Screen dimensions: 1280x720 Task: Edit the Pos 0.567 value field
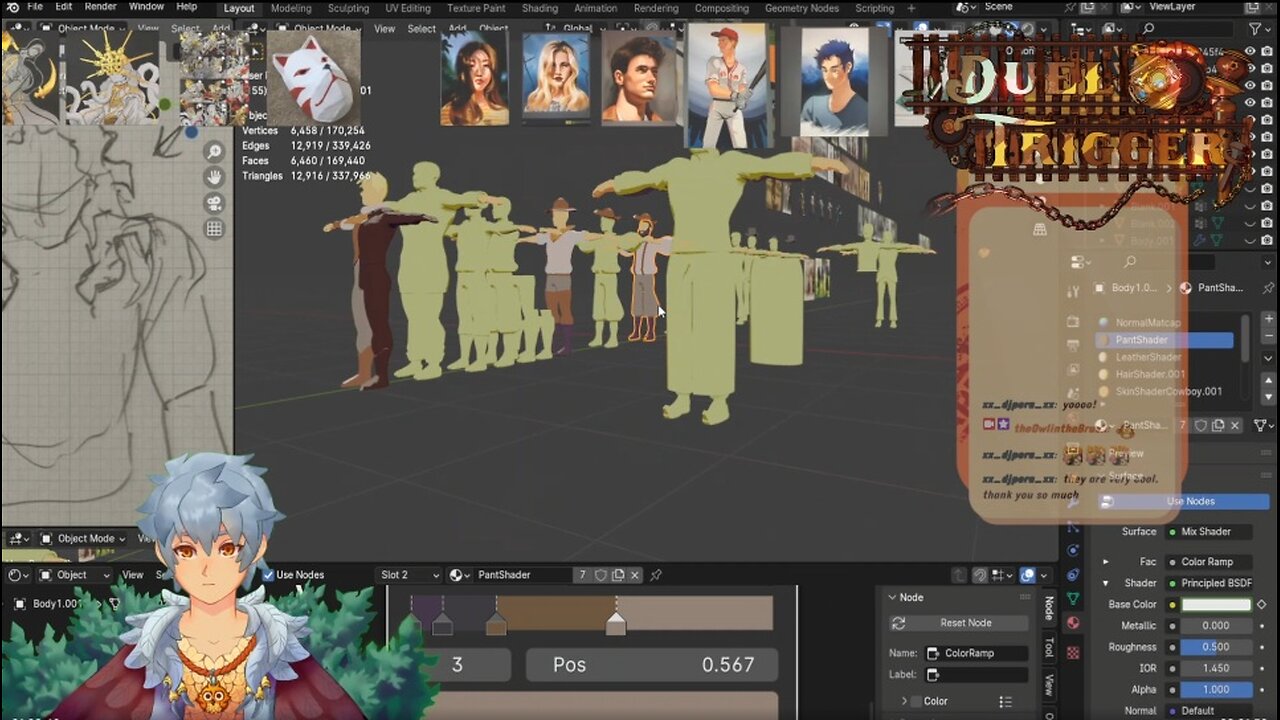click(x=651, y=665)
